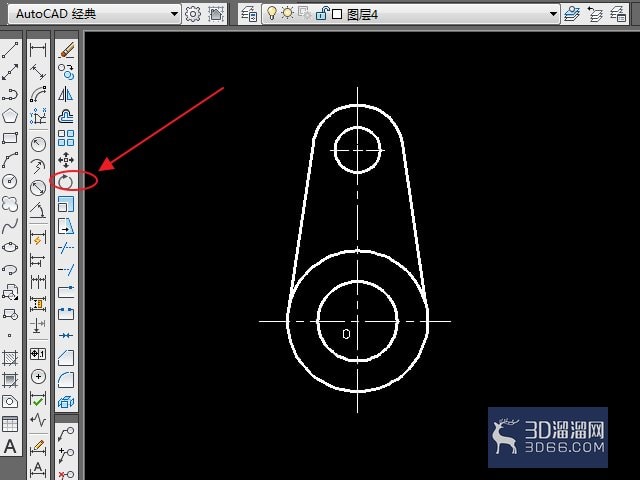Select the Multiline Text tool

[10, 446]
